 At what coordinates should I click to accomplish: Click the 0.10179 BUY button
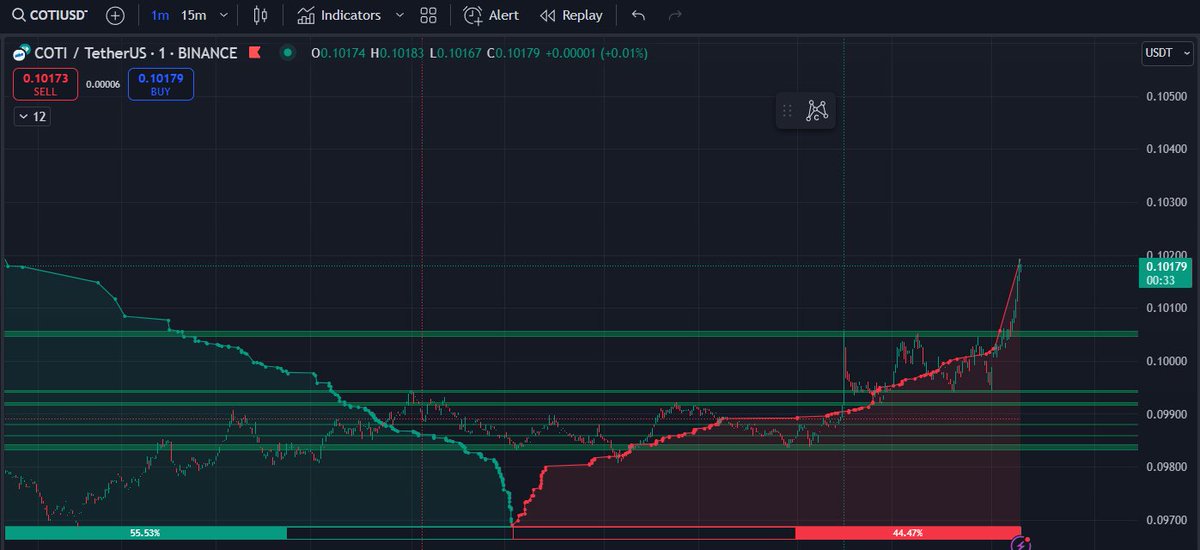click(x=161, y=84)
